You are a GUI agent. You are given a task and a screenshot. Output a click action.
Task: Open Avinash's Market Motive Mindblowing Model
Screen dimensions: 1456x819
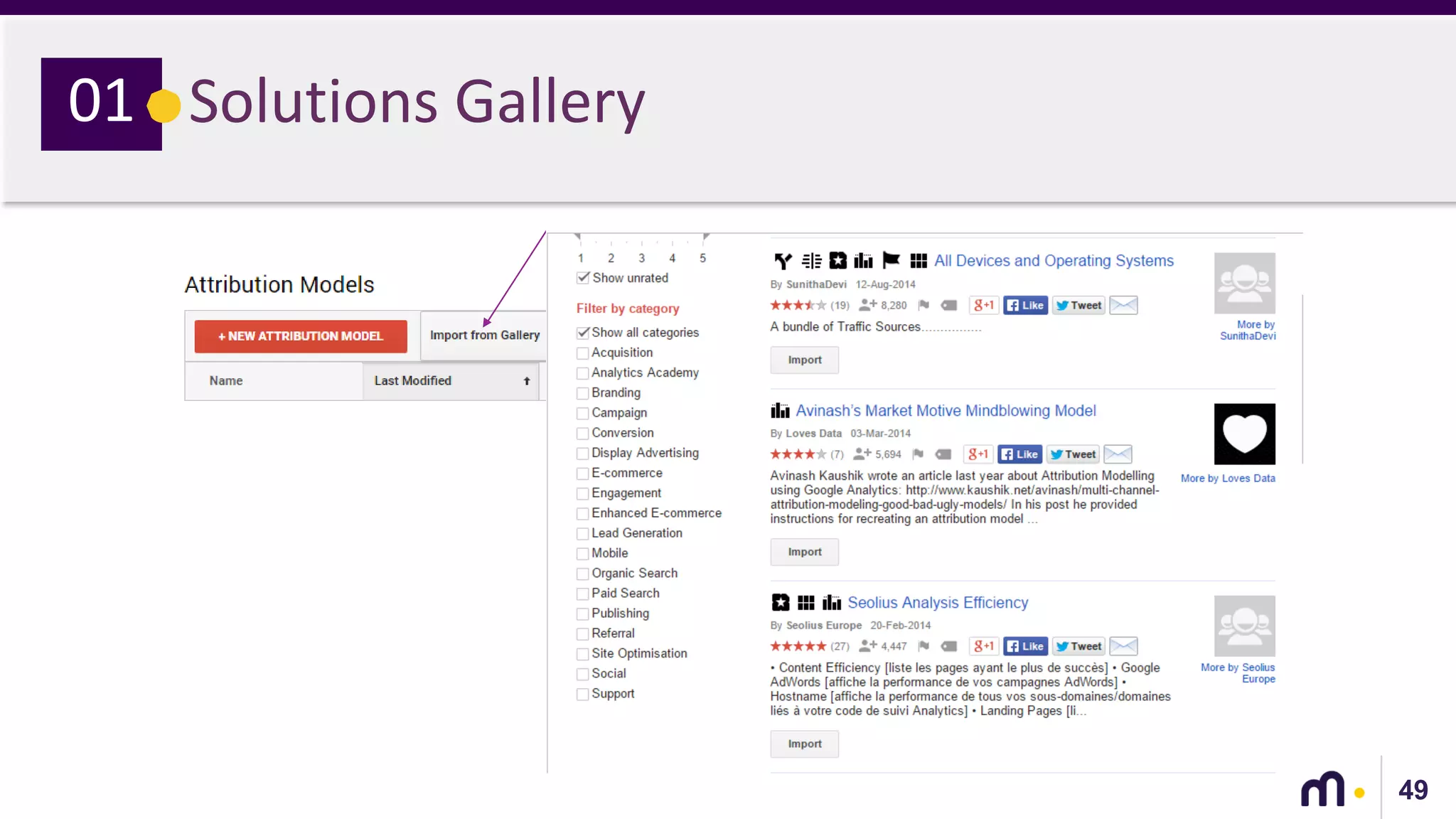946,411
